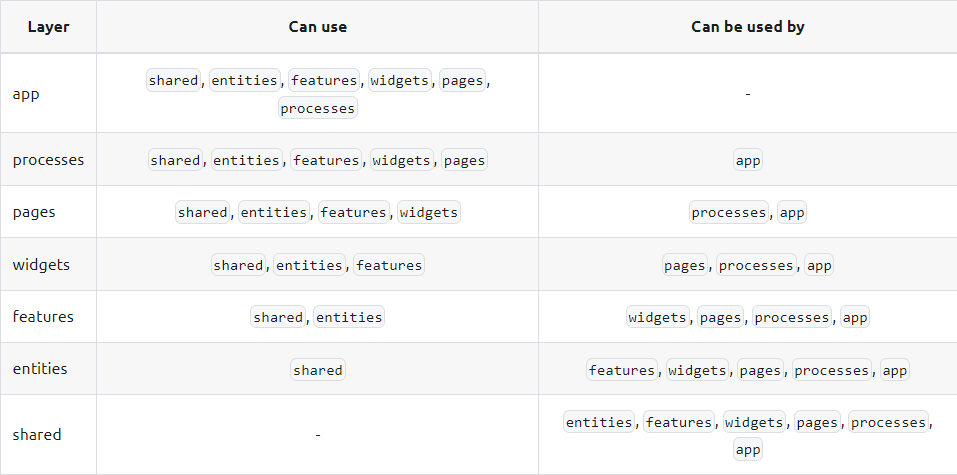Select the 'app' layer name cell
The height and width of the screenshot is (475, 957).
tap(48, 93)
